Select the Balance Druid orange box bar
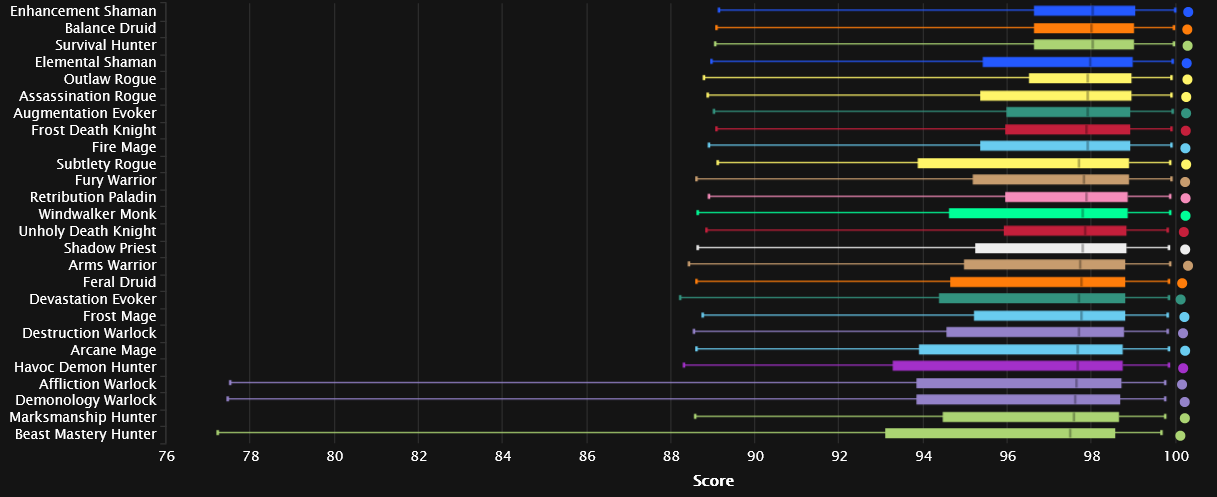Screen dimensions: 1217x497 pyautogui.click(x=1083, y=28)
